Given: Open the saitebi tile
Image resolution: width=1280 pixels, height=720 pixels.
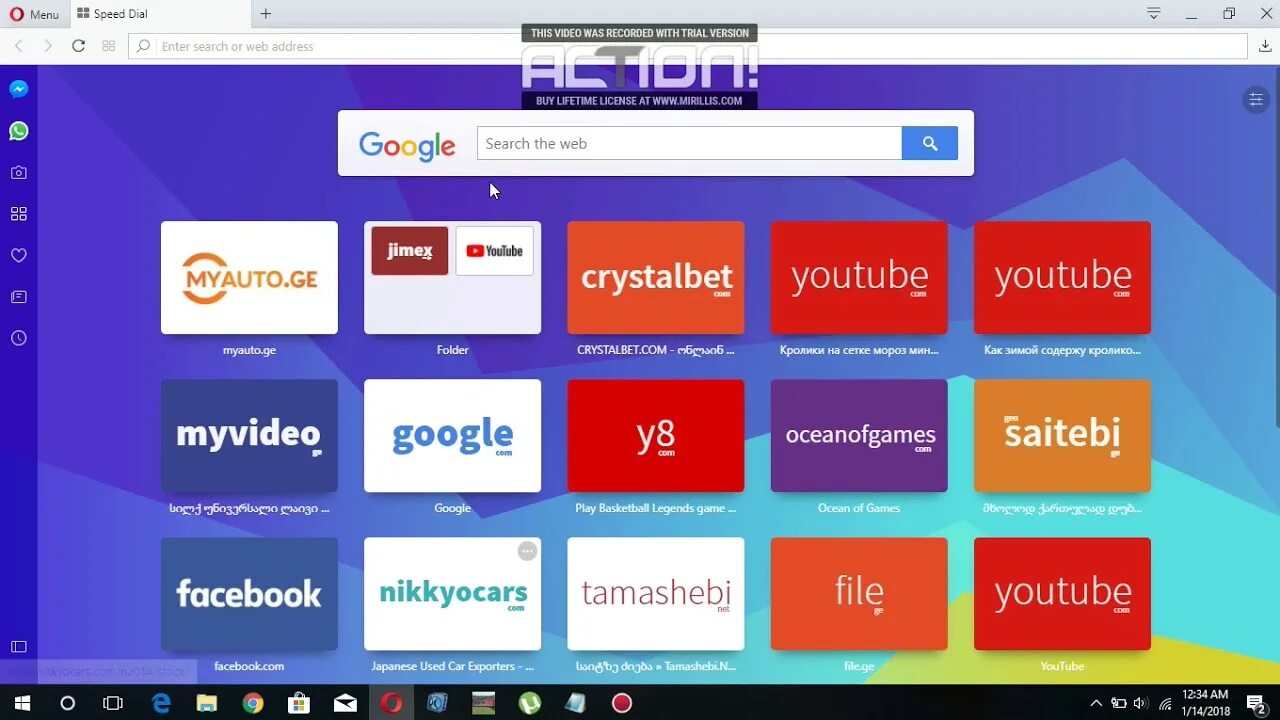Looking at the screenshot, I should click(1062, 436).
